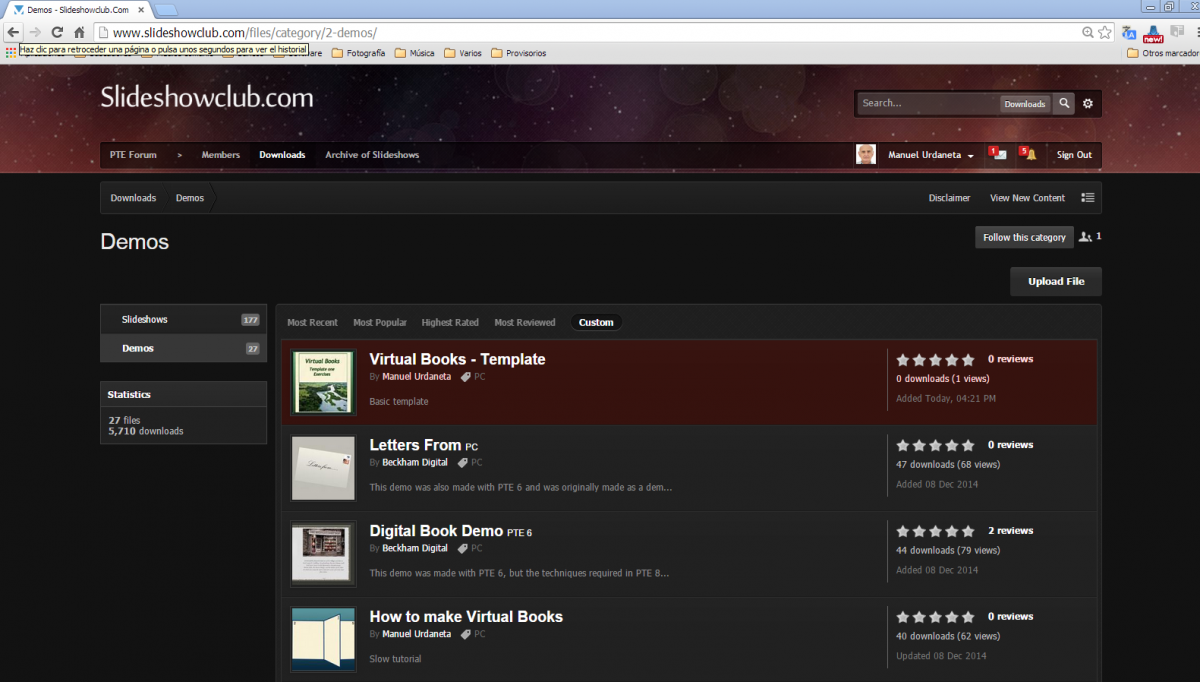The image size is (1200, 682).
Task: Open PTE Forum in the navigation bar
Action: pos(133,155)
